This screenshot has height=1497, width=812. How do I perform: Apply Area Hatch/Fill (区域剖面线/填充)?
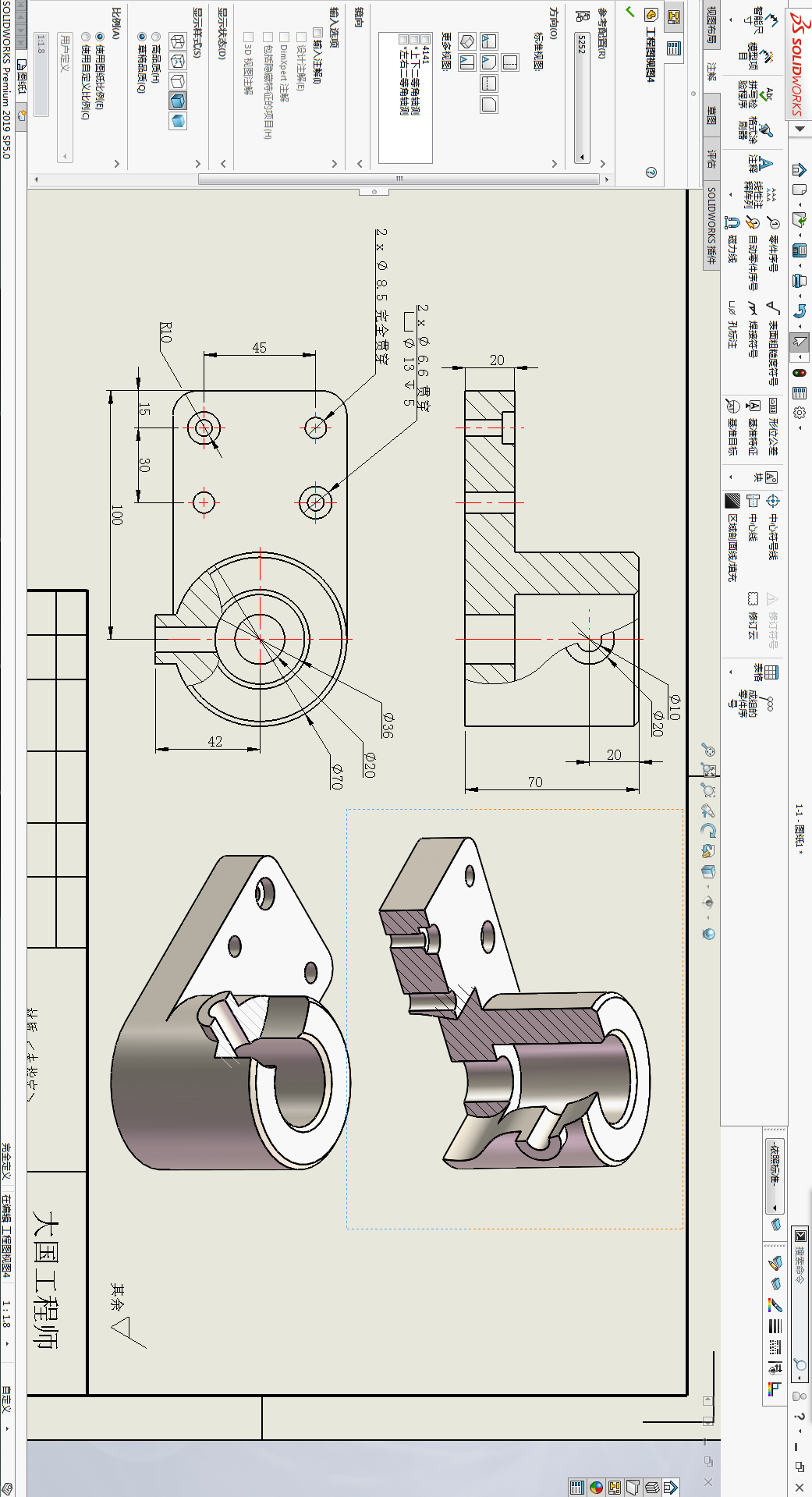coord(732,537)
